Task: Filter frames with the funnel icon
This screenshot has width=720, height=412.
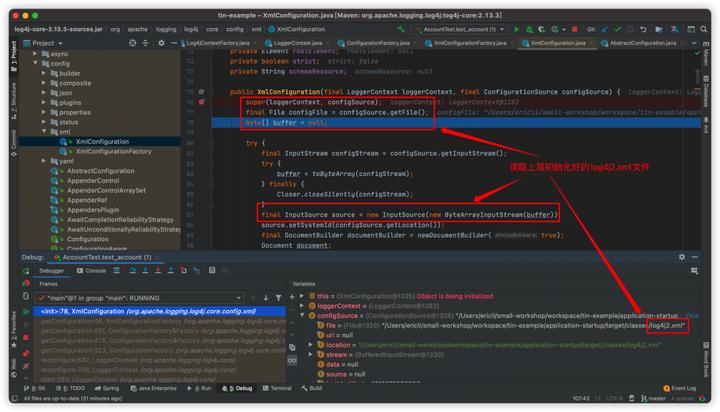Action: tap(278, 298)
